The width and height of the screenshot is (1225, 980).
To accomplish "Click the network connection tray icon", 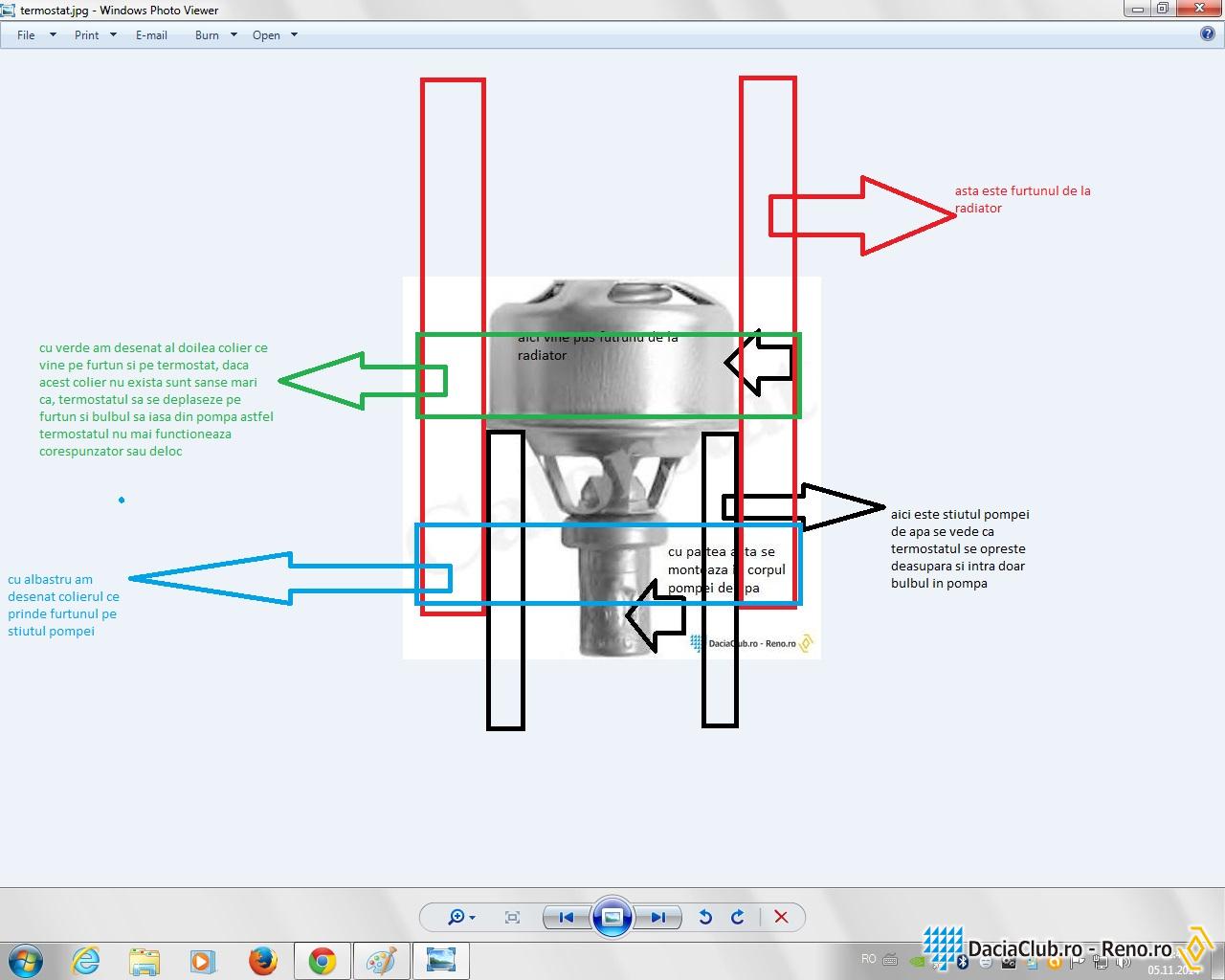I will (x=1101, y=962).
